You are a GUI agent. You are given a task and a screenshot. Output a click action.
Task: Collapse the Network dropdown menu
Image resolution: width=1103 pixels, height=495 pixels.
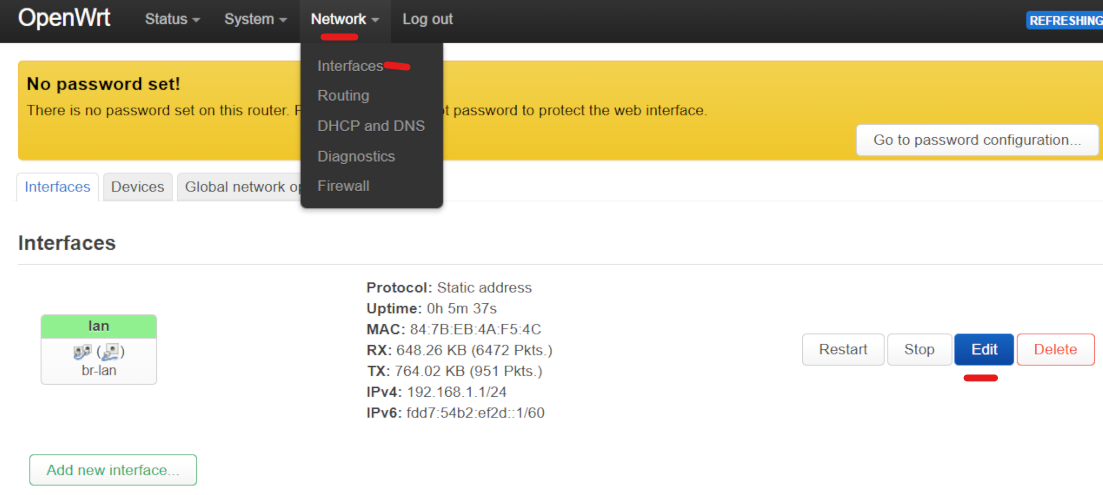click(x=345, y=20)
